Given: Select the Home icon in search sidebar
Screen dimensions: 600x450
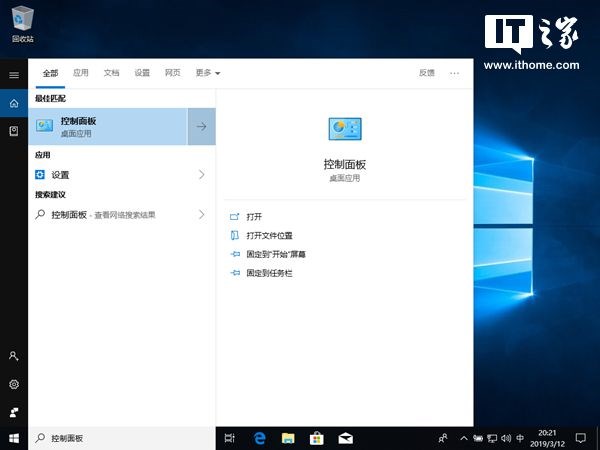Looking at the screenshot, I should [14, 103].
